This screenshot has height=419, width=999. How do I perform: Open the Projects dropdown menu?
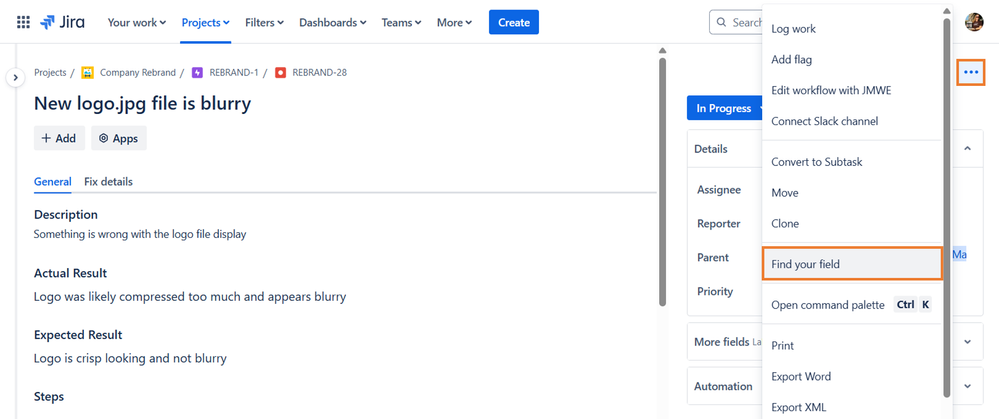pos(205,22)
